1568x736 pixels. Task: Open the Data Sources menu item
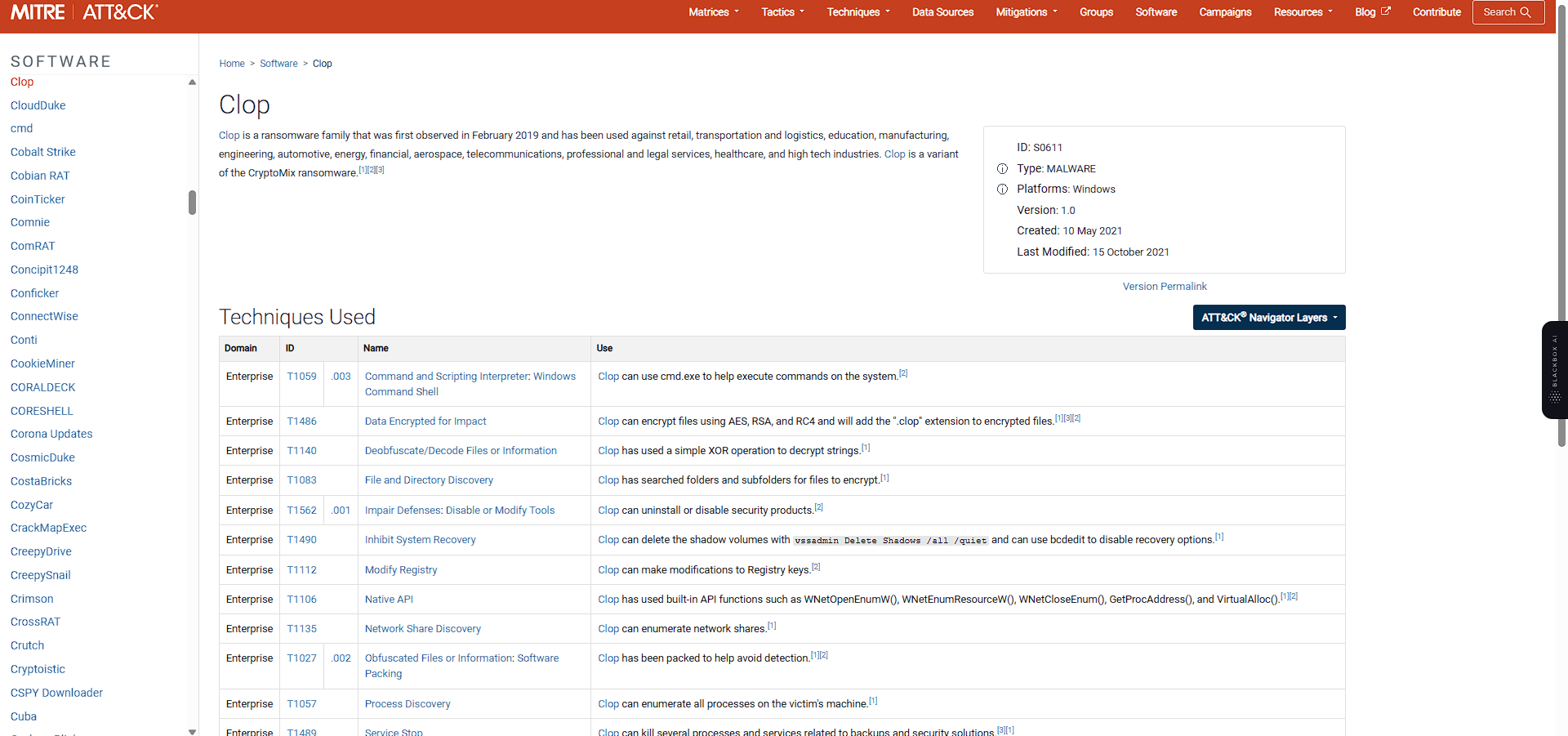click(942, 12)
